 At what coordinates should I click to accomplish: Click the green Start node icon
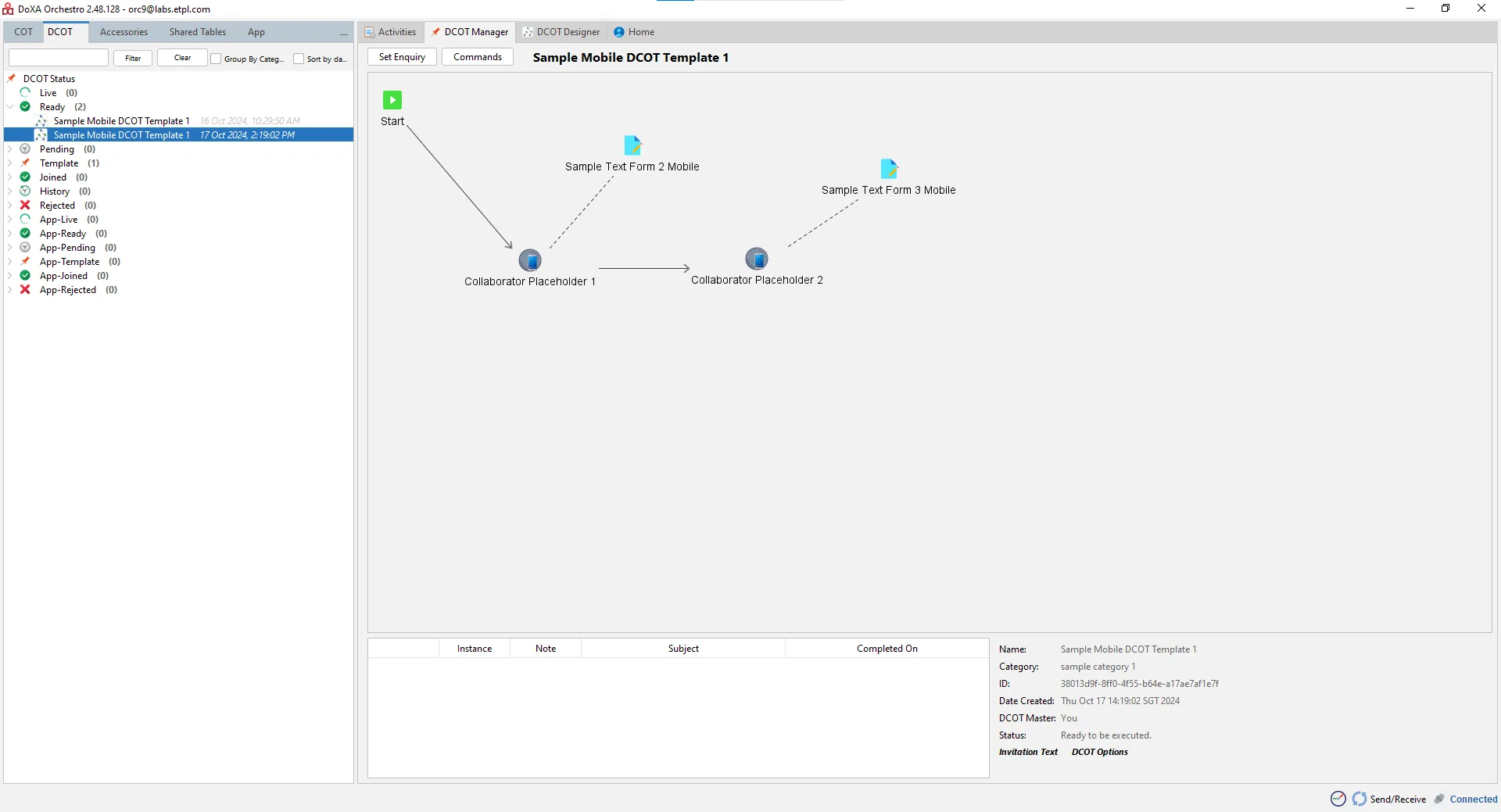(392, 100)
